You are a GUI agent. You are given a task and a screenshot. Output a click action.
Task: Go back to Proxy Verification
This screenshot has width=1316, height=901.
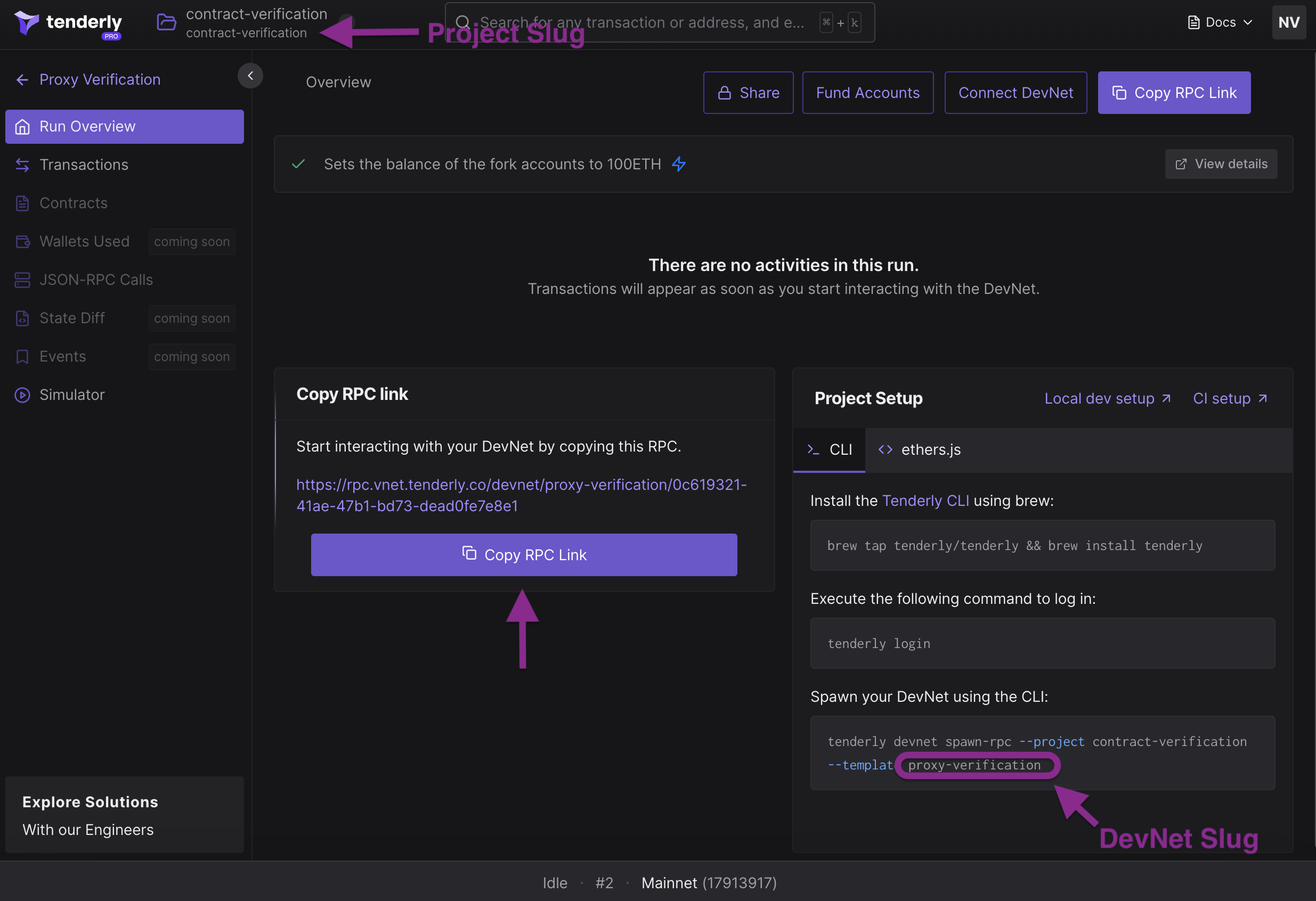pos(88,80)
